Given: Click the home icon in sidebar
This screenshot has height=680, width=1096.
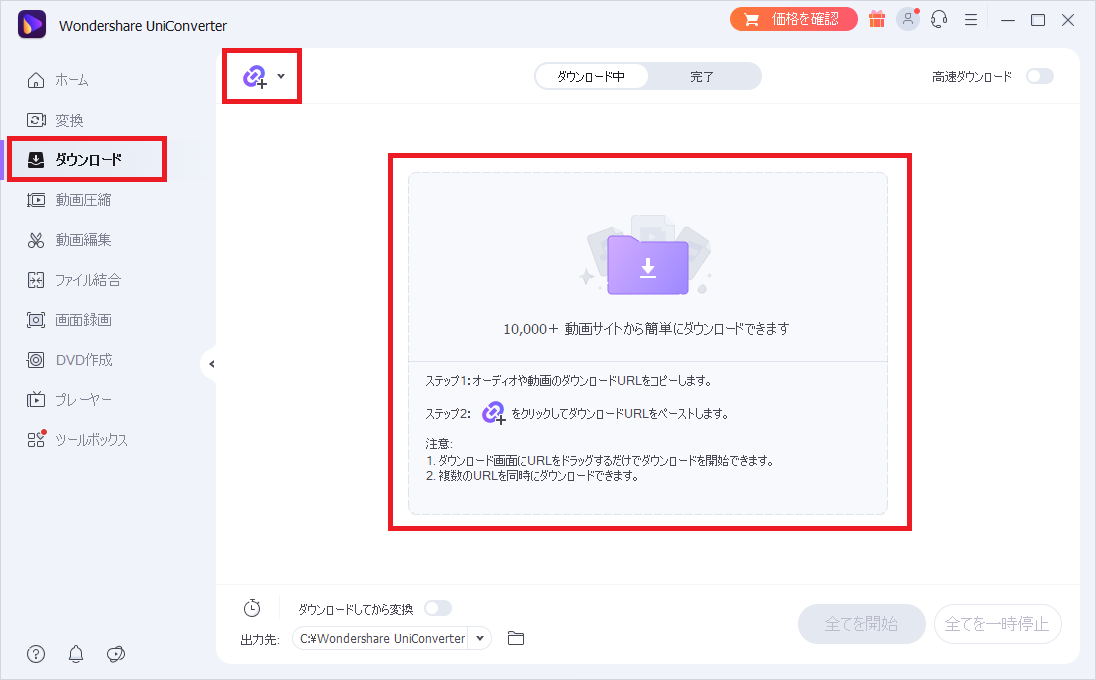Looking at the screenshot, I should (x=36, y=80).
